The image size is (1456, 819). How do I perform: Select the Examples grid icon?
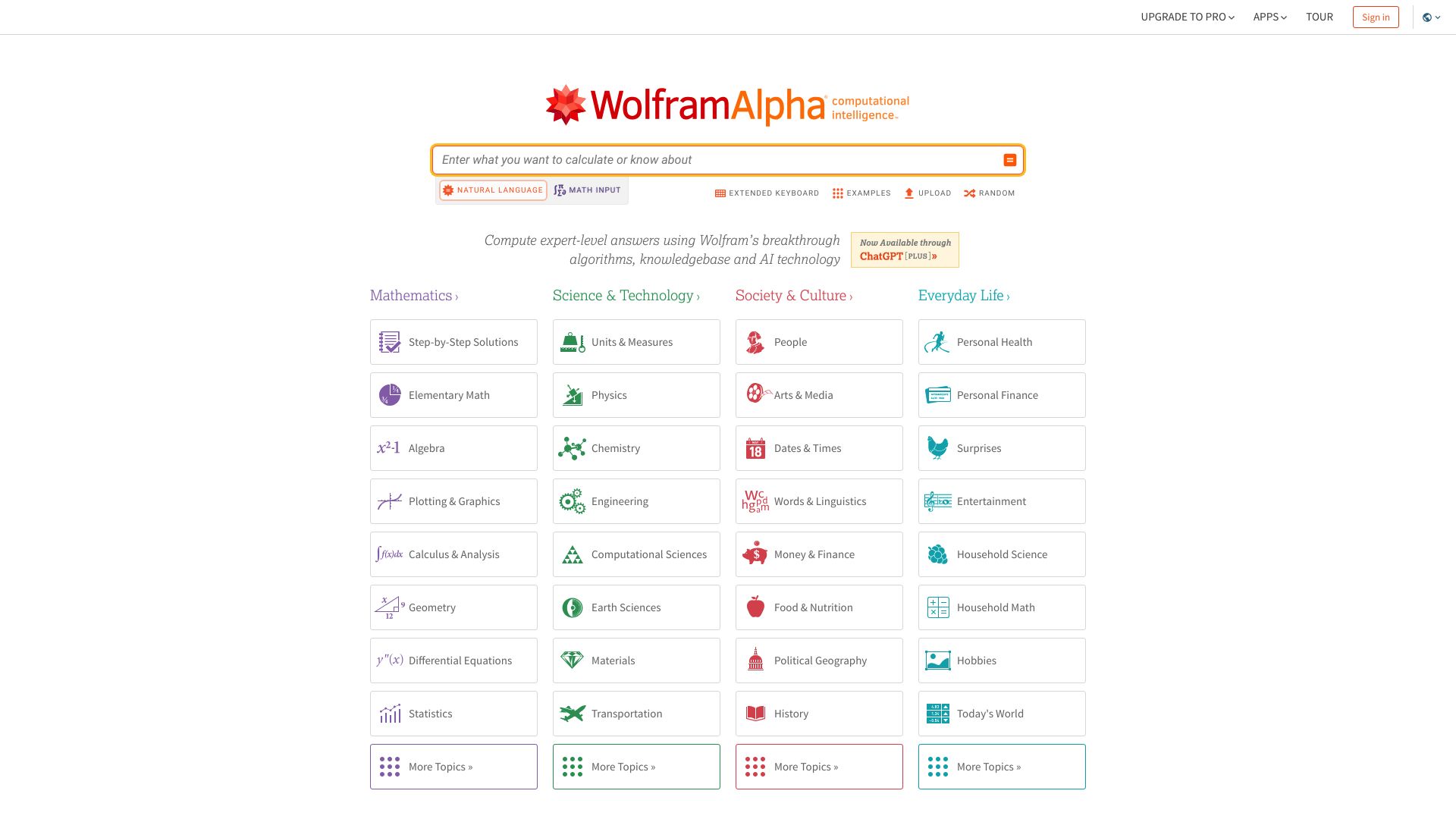click(836, 193)
